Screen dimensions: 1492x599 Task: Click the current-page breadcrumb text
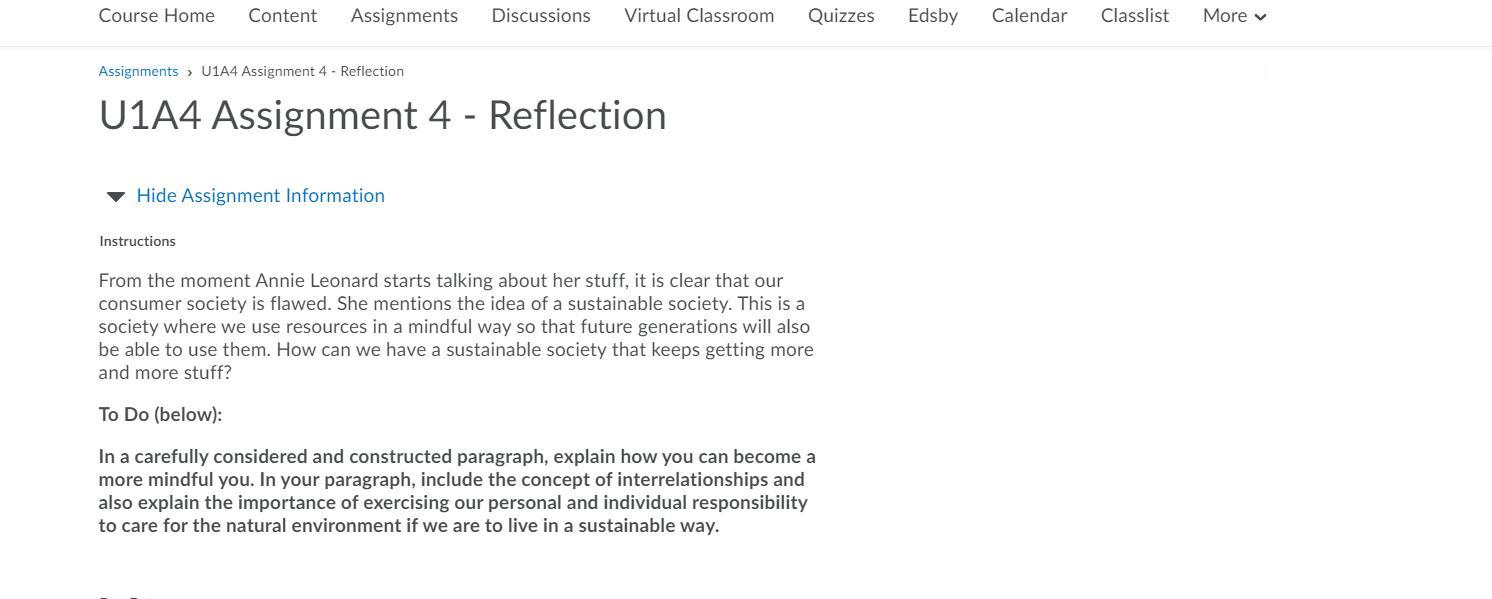pyautogui.click(x=302, y=71)
